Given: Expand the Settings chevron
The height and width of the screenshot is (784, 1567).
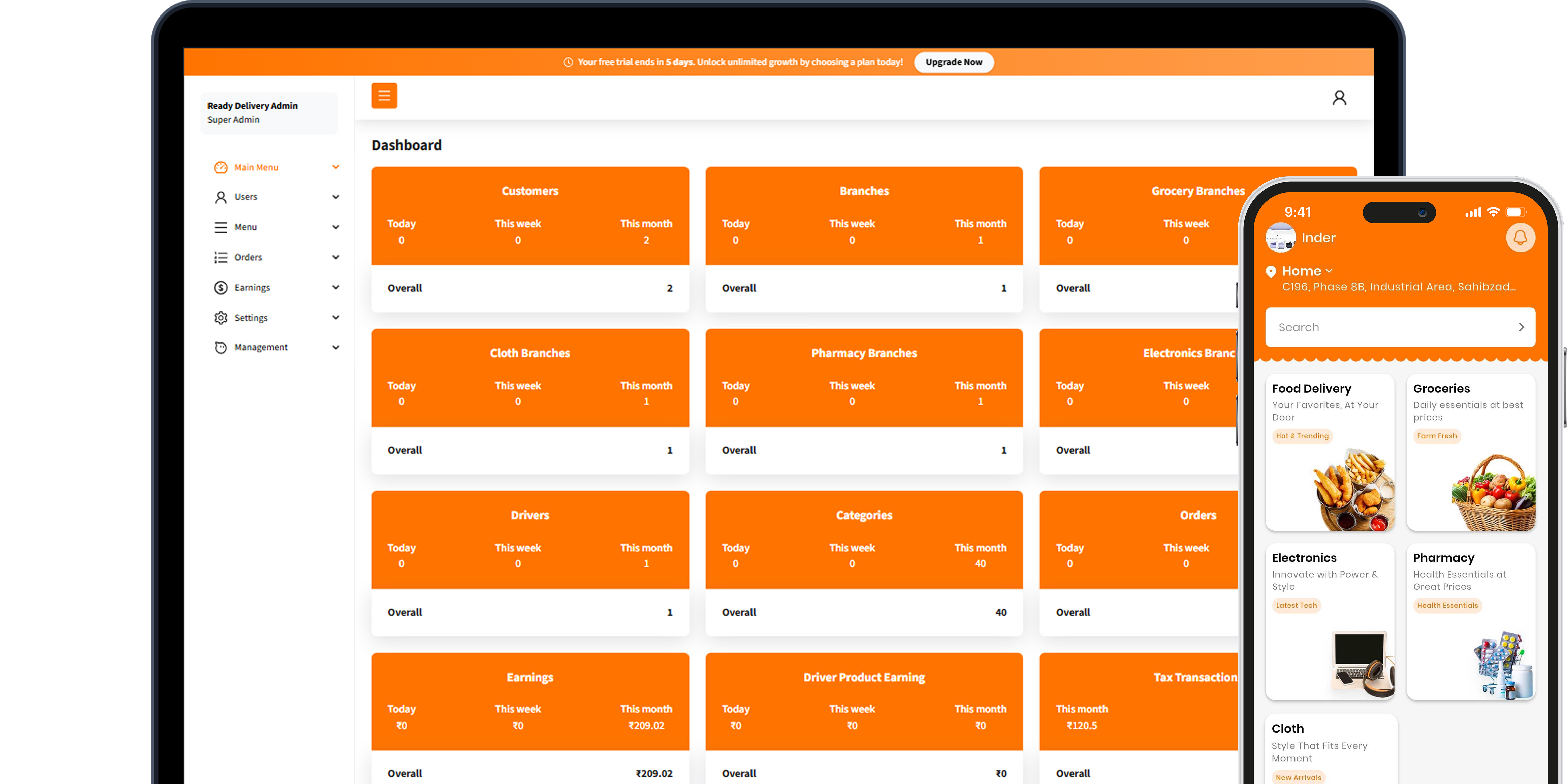Looking at the screenshot, I should tap(336, 318).
